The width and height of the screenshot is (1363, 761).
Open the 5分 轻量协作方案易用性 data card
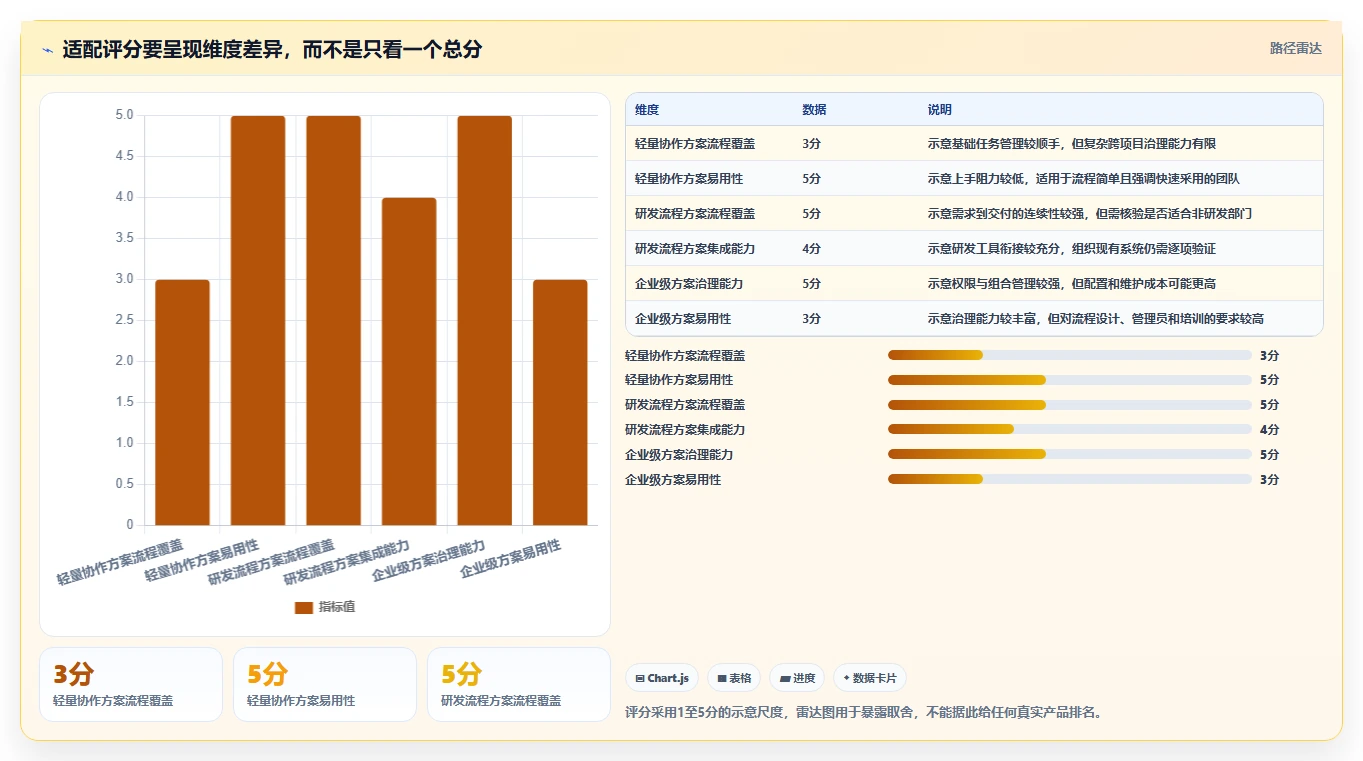click(325, 684)
